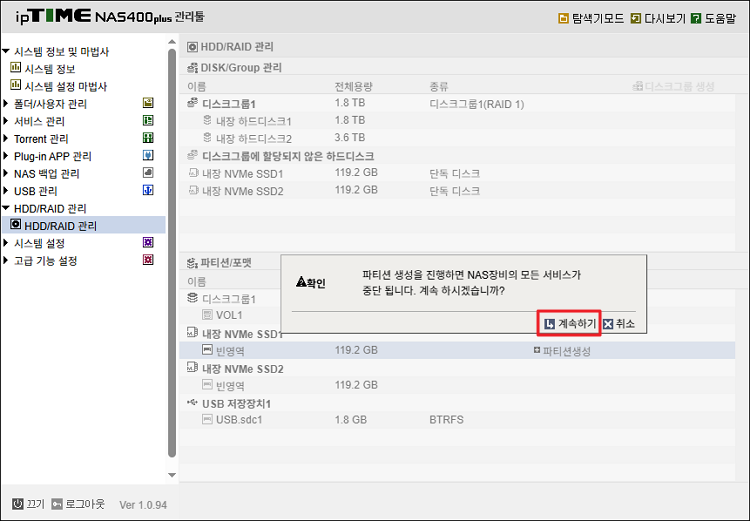Screen dimensions: 750x521
Task: Select 시스템 정보 menu item
Action: click(x=49, y=69)
